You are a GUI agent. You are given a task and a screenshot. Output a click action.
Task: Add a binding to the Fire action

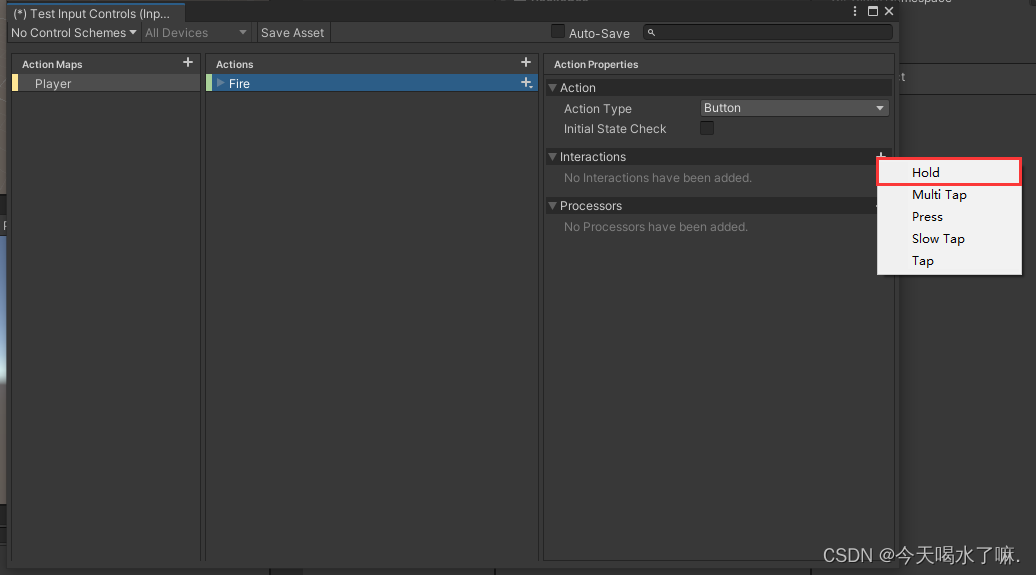click(x=527, y=83)
